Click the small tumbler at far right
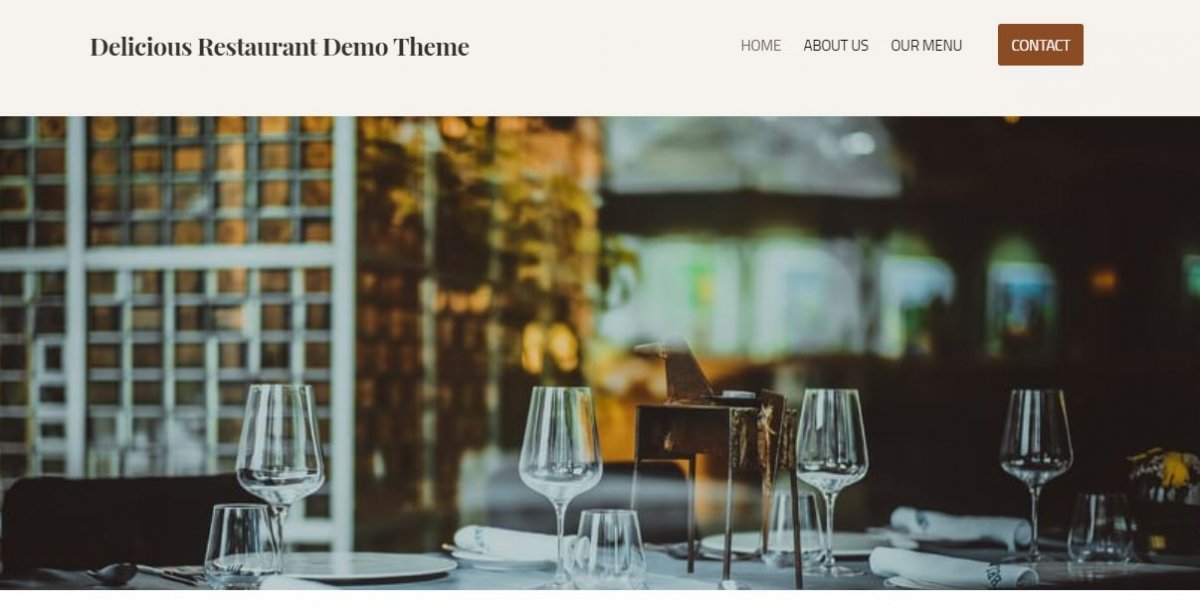1200x608 pixels. (x=1100, y=527)
